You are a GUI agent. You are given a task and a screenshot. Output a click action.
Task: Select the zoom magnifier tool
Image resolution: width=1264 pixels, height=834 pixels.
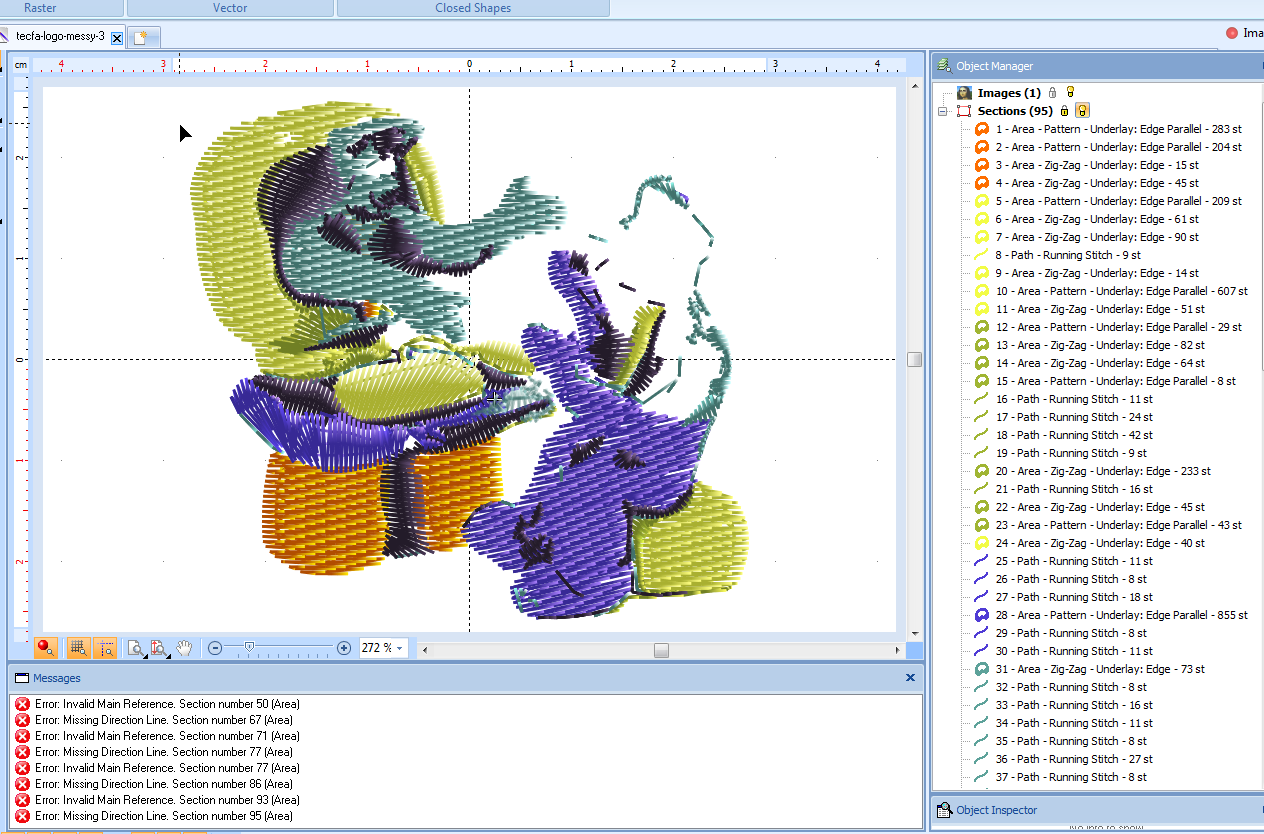pyautogui.click(x=135, y=648)
